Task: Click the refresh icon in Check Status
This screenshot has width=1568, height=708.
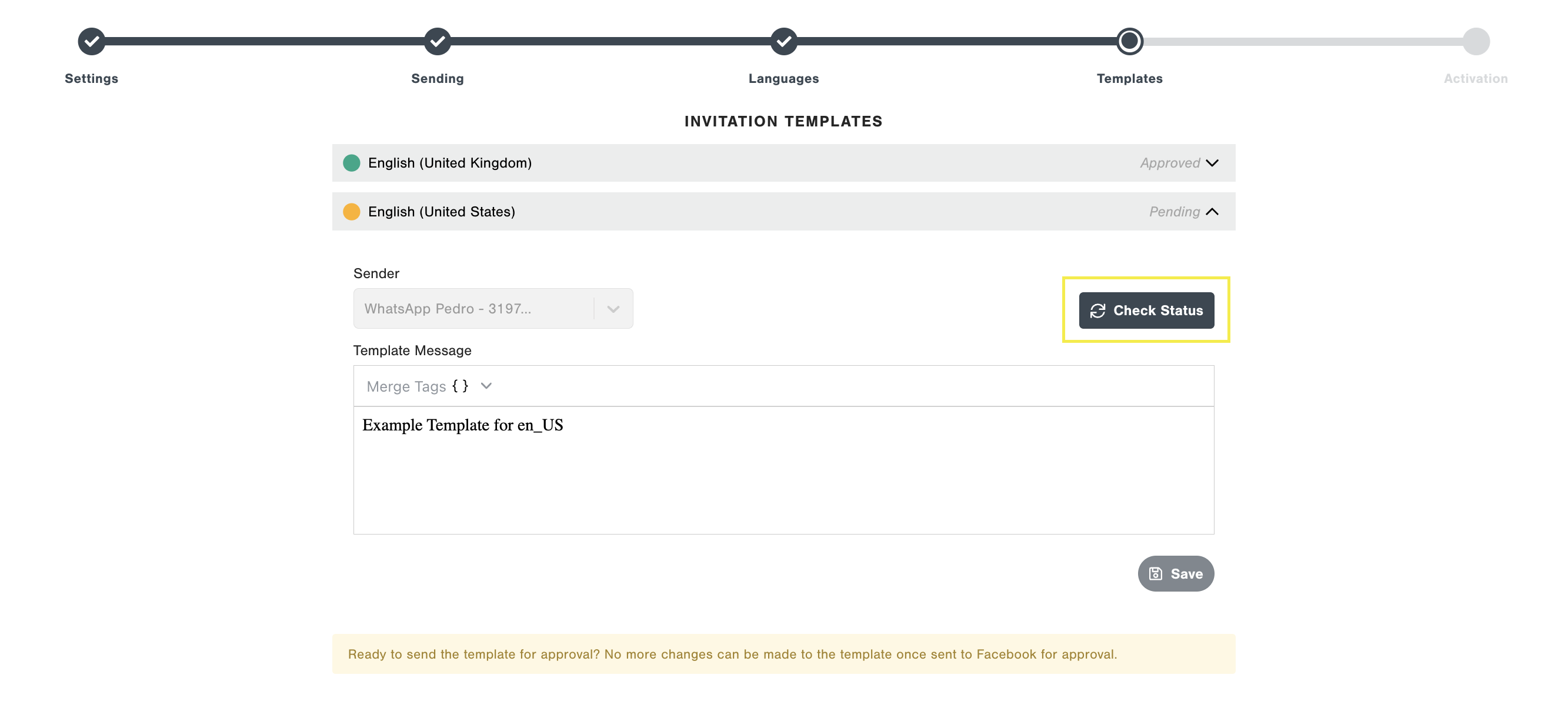Action: (x=1097, y=311)
